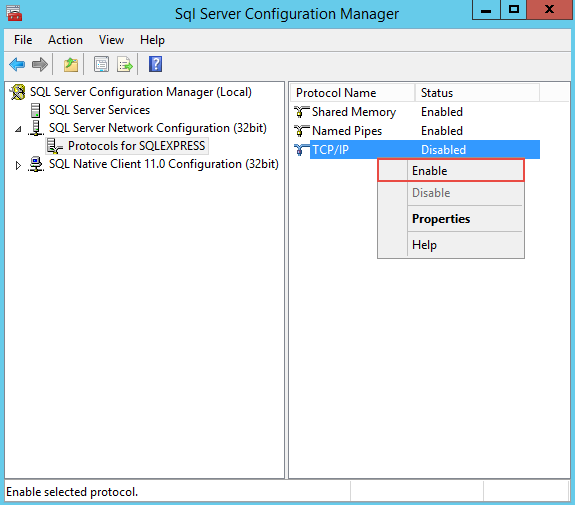
Task: Choose Properties in the context menu
Action: 451,219
